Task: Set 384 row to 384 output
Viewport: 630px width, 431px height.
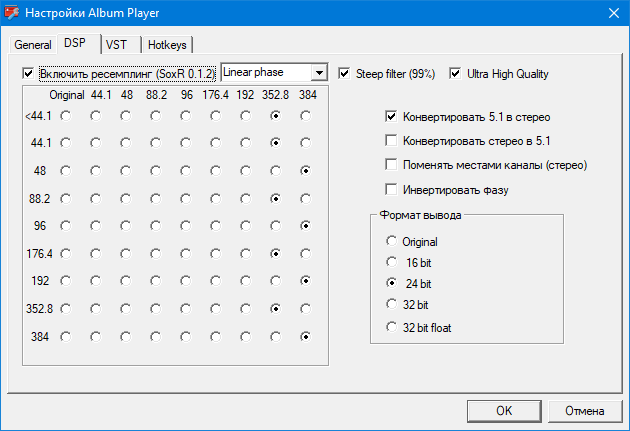Action: [305, 337]
